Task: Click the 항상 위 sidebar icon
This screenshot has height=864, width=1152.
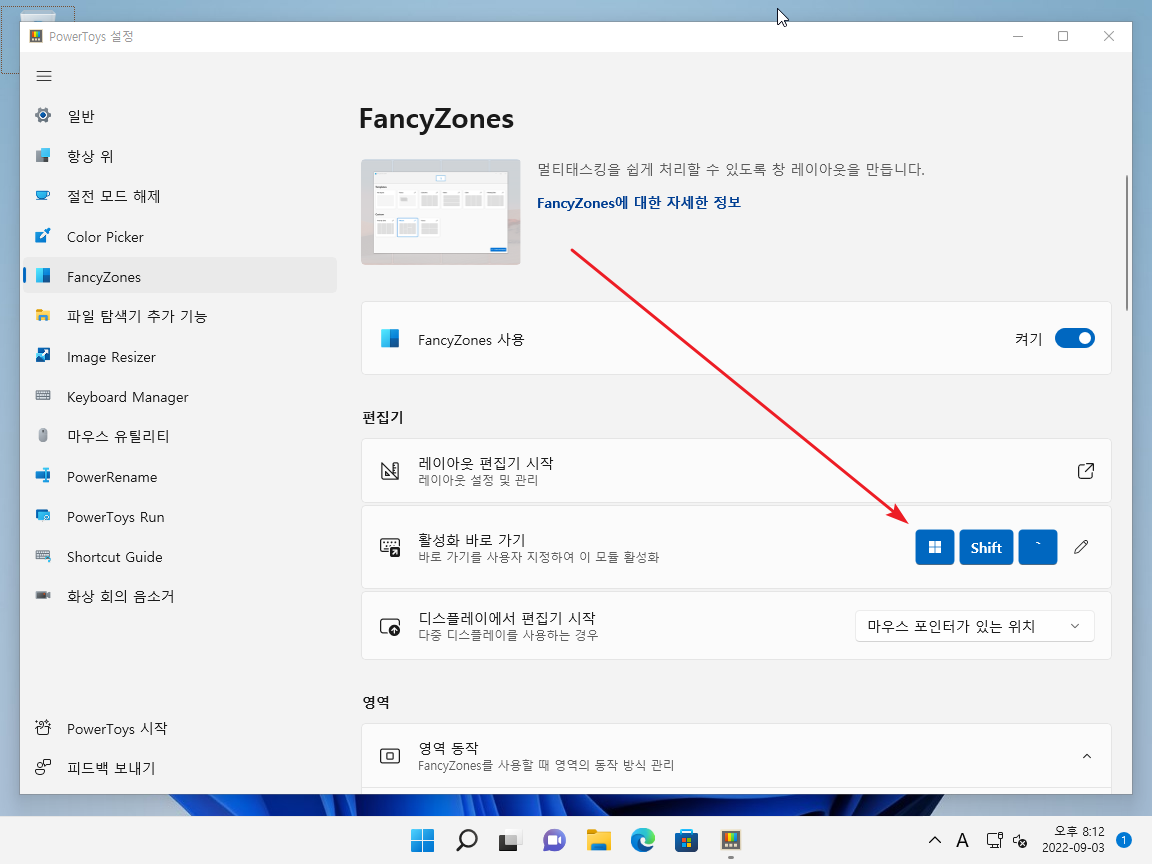Action: tap(43, 156)
